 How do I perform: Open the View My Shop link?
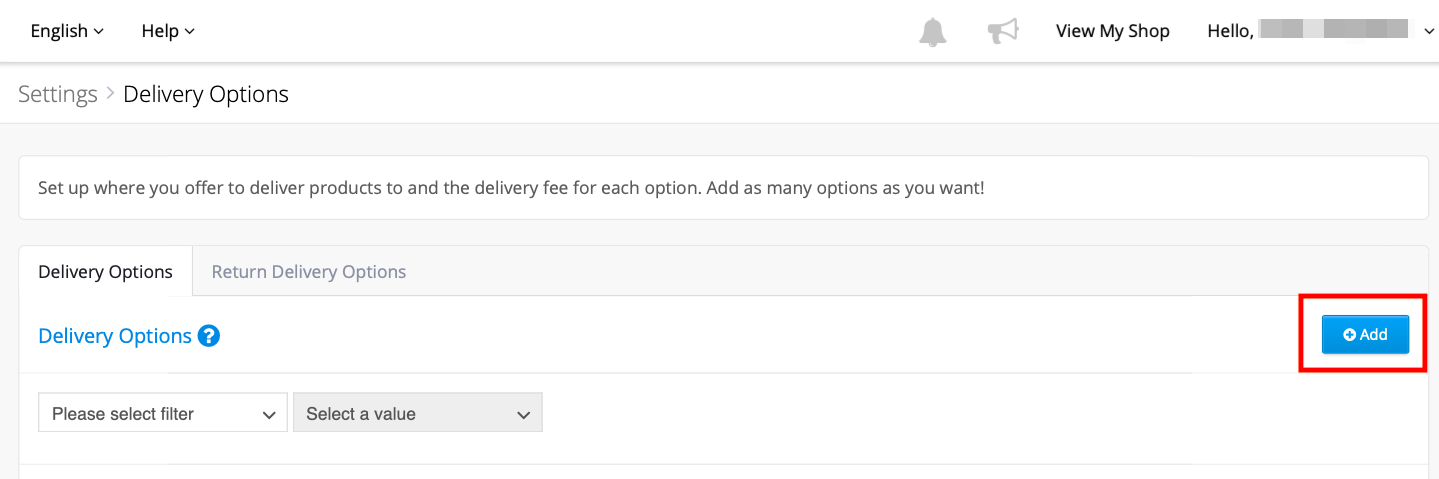(1113, 31)
